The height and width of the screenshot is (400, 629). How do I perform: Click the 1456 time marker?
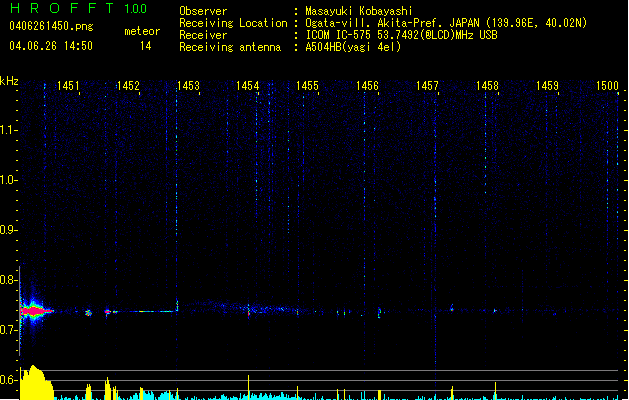pyautogui.click(x=367, y=86)
